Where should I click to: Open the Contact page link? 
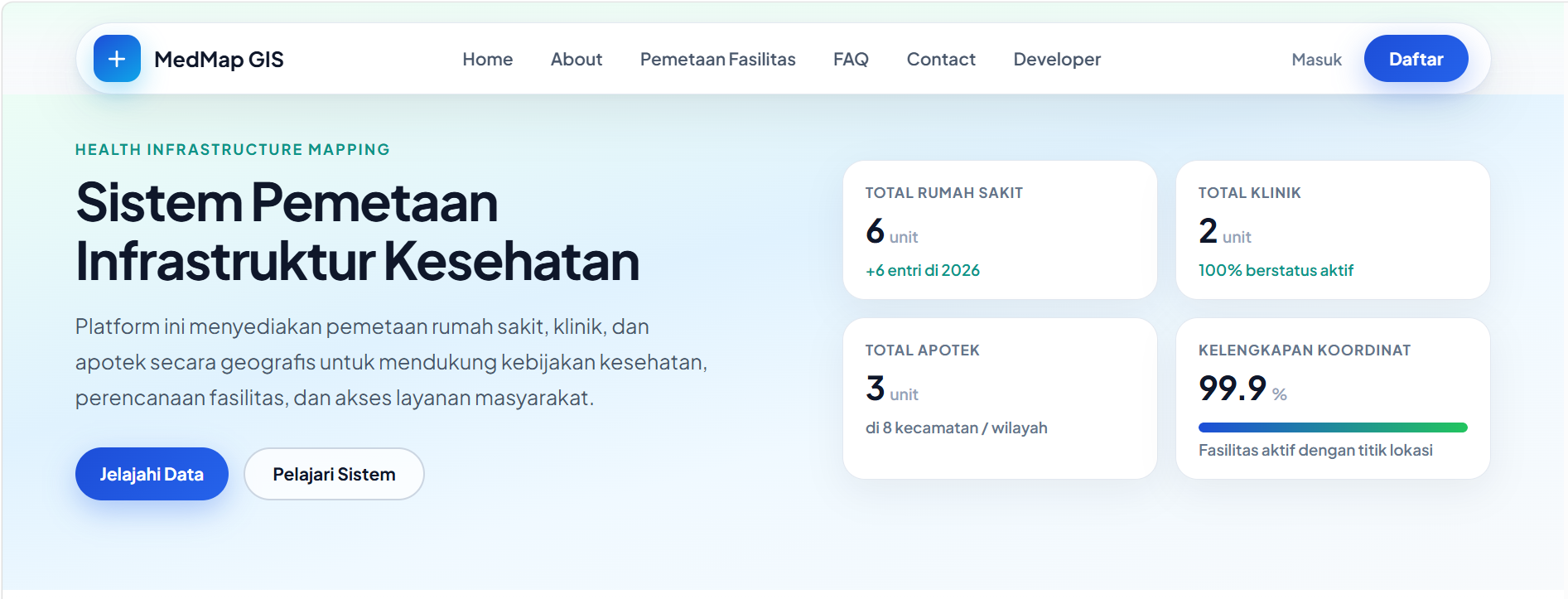(941, 60)
